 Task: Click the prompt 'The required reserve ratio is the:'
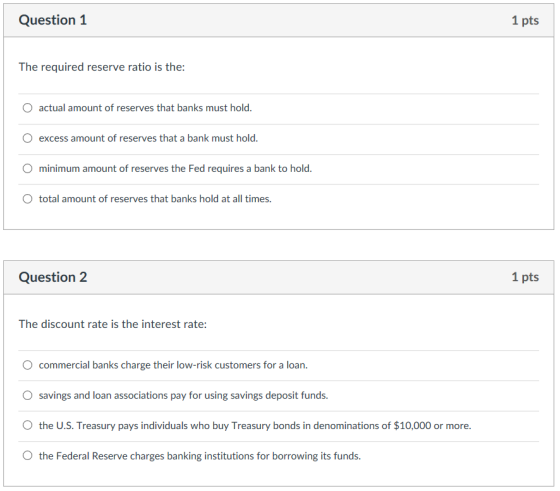102,67
